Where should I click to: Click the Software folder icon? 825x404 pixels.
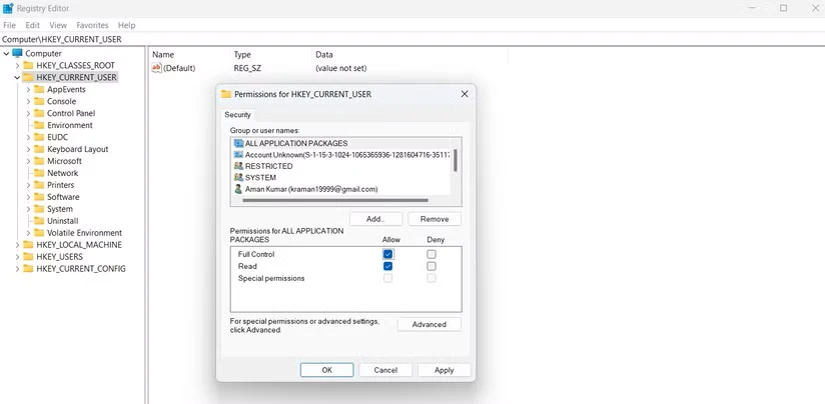point(39,197)
